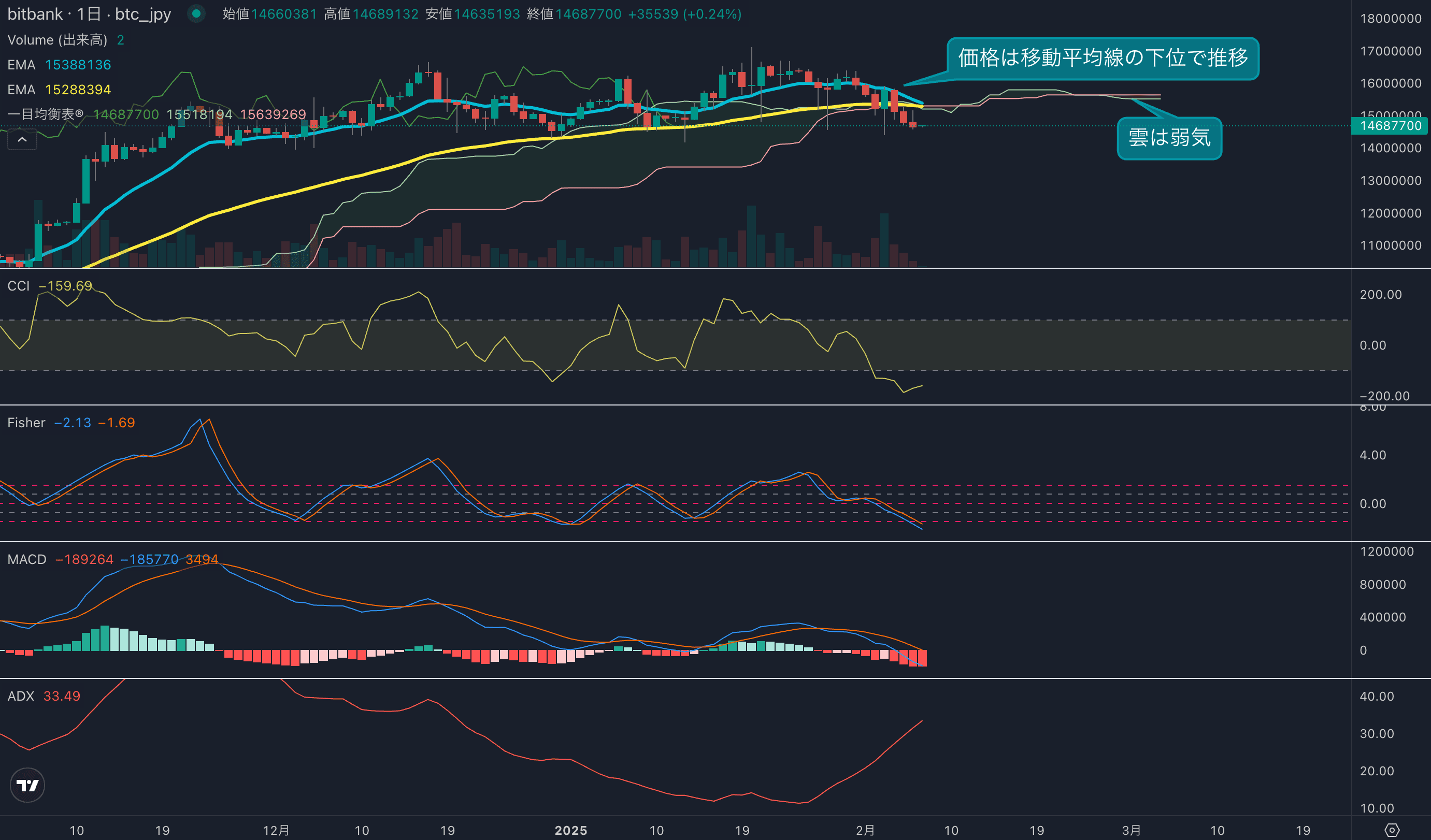
Task: Select the blue EMA 15388136 legend
Action: [59, 65]
